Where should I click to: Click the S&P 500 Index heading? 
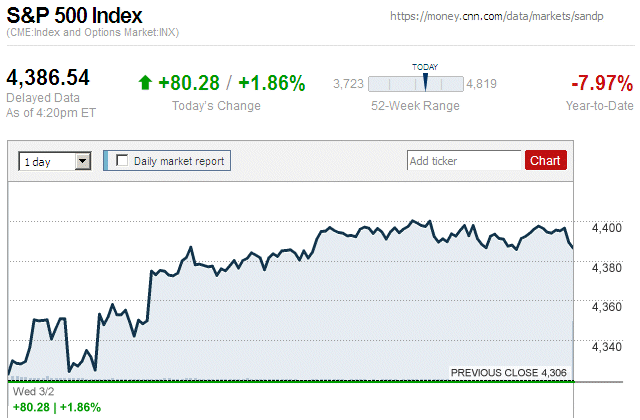pos(75,16)
